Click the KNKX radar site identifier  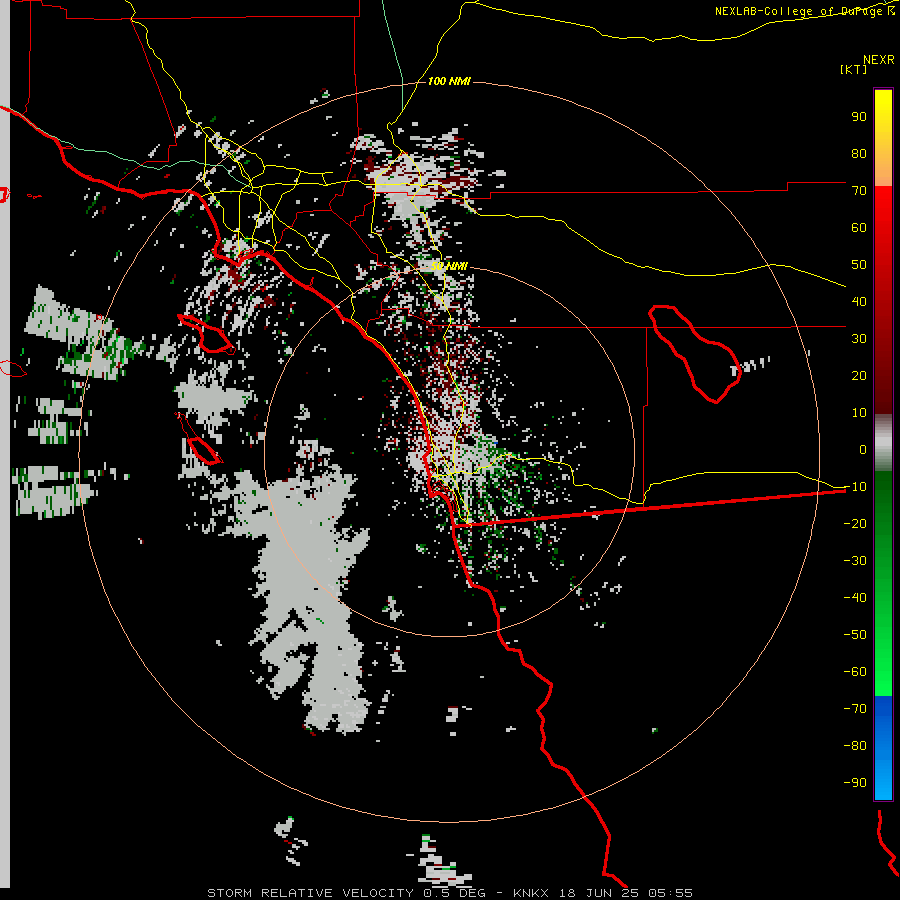point(530,893)
